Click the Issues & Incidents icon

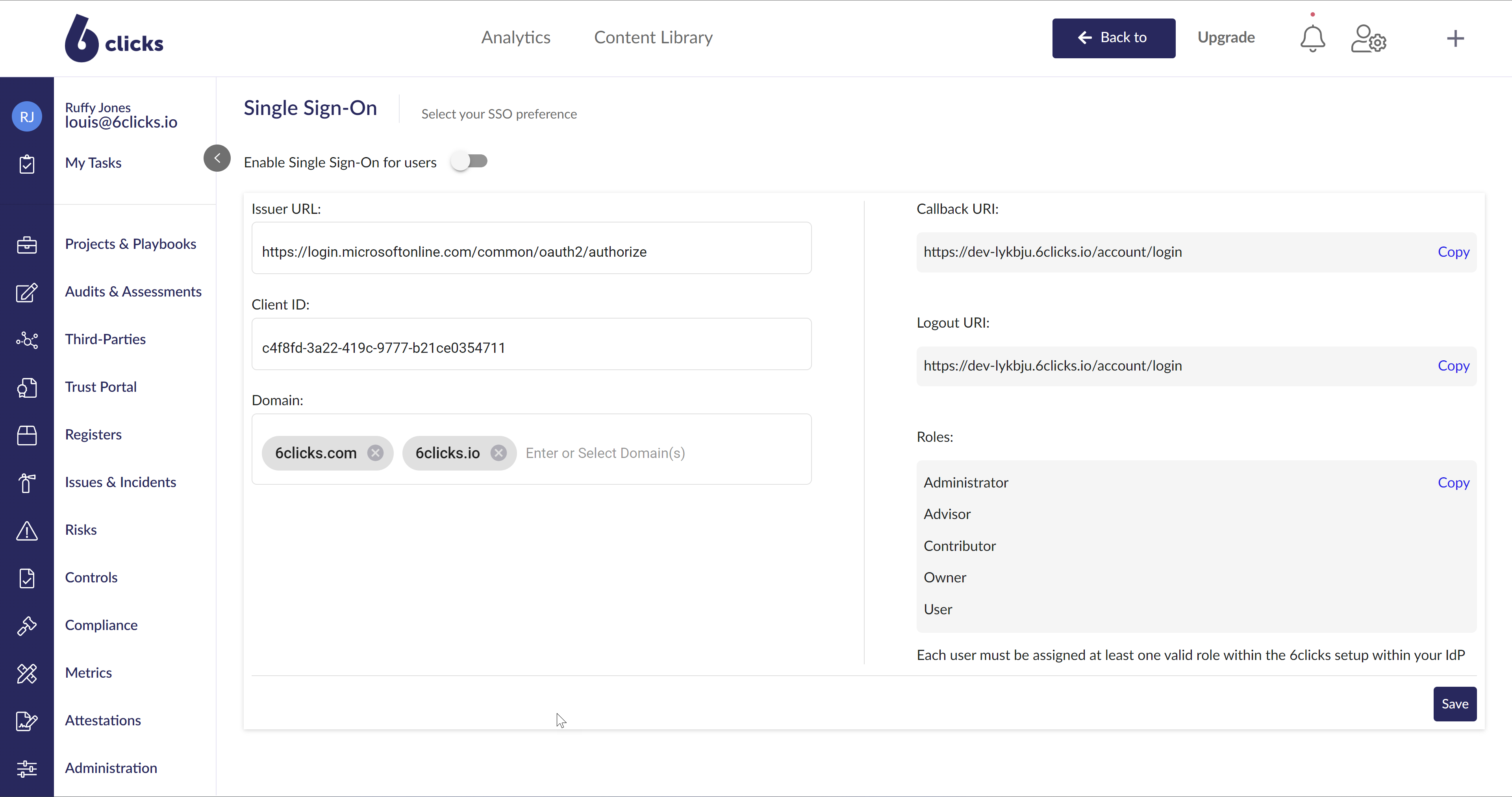click(27, 482)
